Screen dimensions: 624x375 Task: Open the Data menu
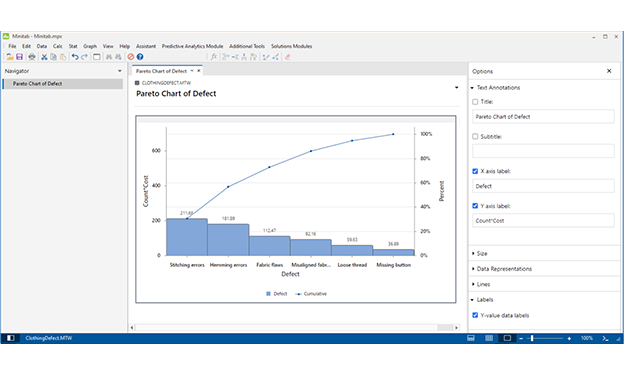pyautogui.click(x=42, y=46)
